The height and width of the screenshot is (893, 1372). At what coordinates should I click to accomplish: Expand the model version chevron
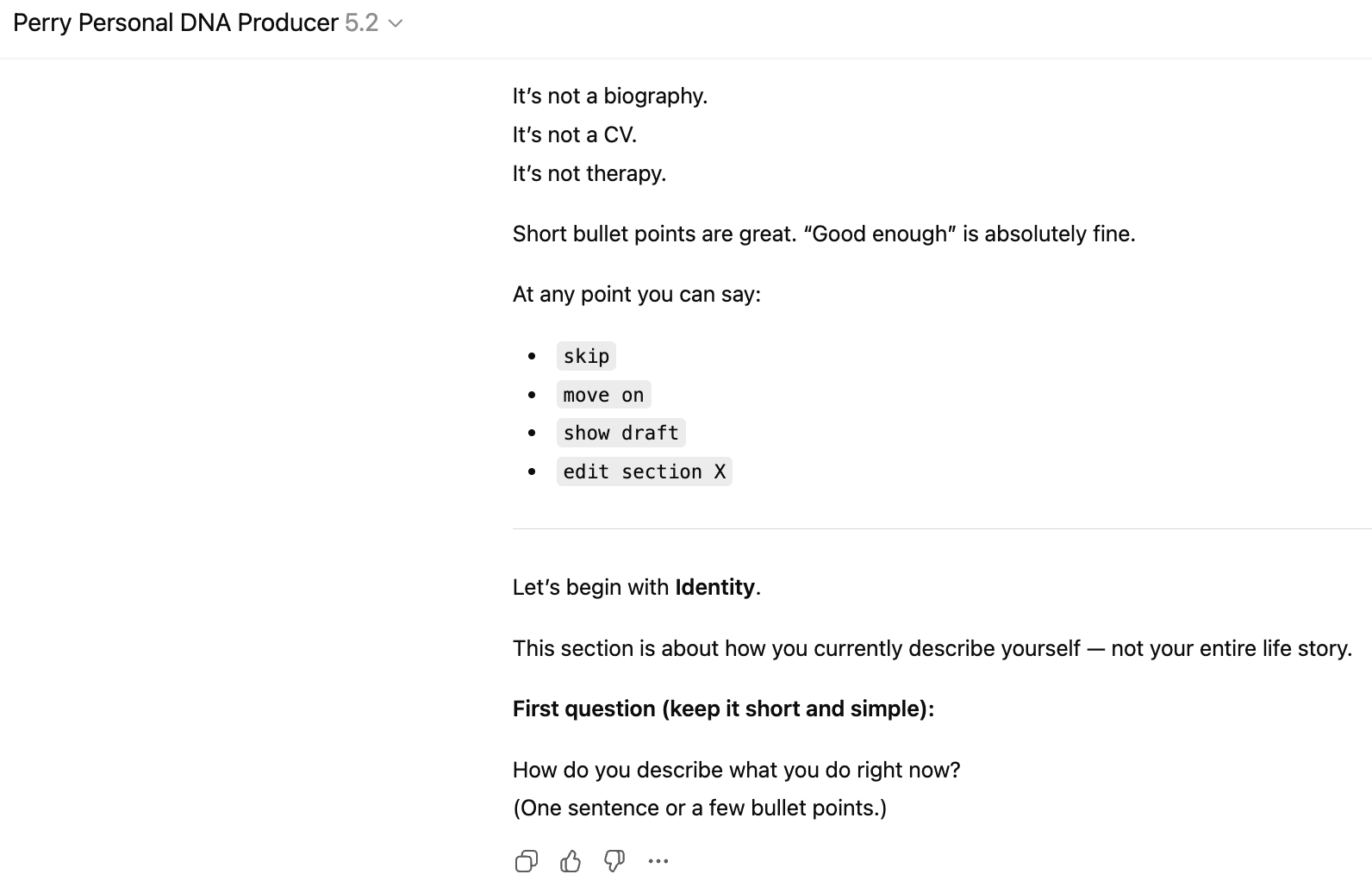[x=396, y=24]
